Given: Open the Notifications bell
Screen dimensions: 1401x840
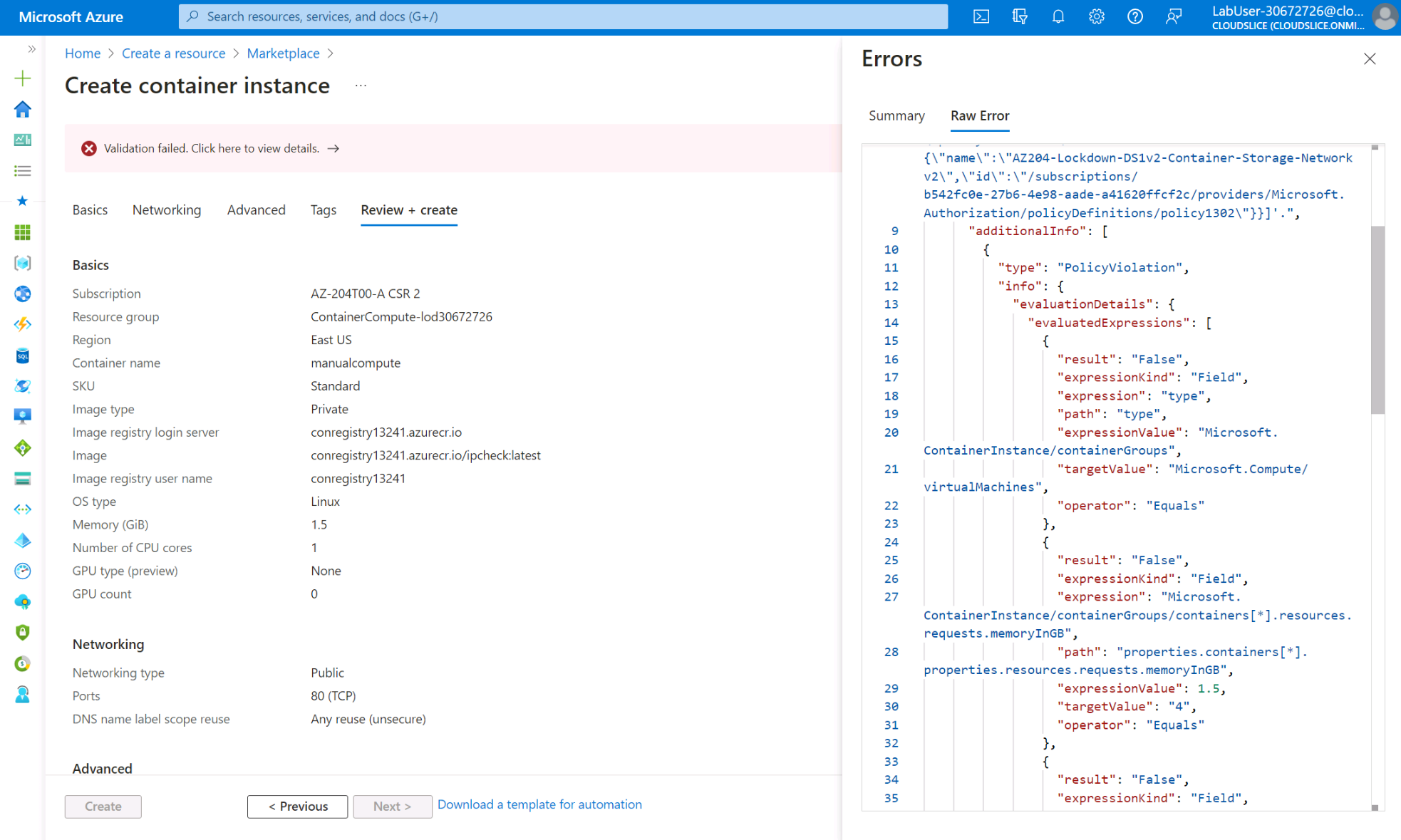Looking at the screenshot, I should [x=1058, y=16].
